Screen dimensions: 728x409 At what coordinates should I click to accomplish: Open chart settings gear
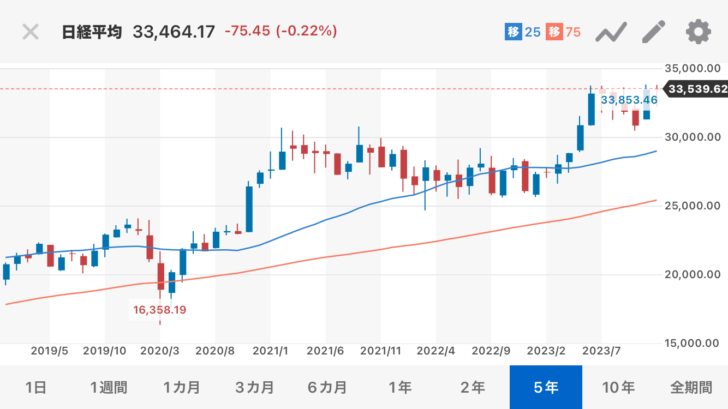pos(697,32)
